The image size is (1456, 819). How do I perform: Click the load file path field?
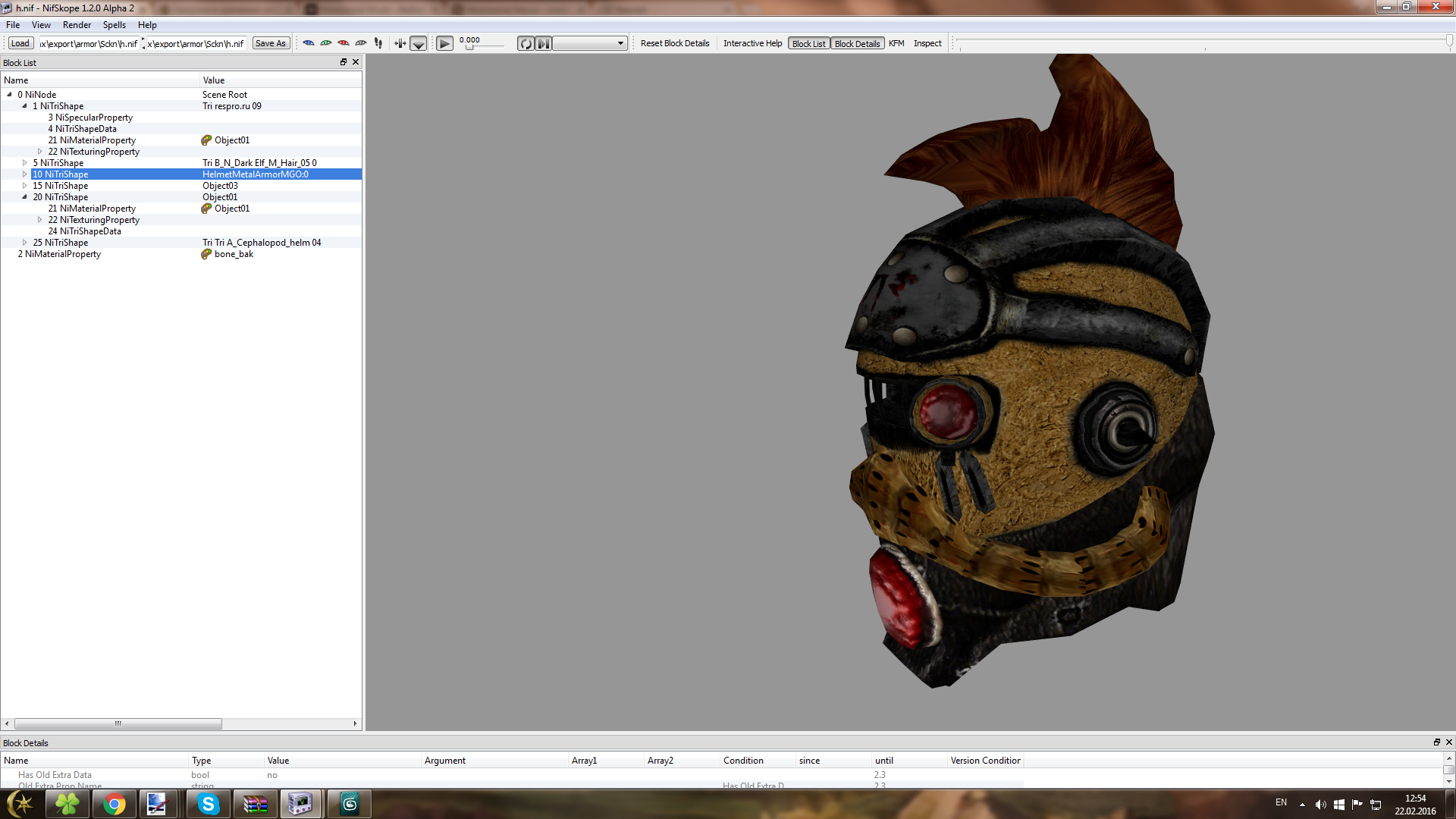[x=89, y=43]
